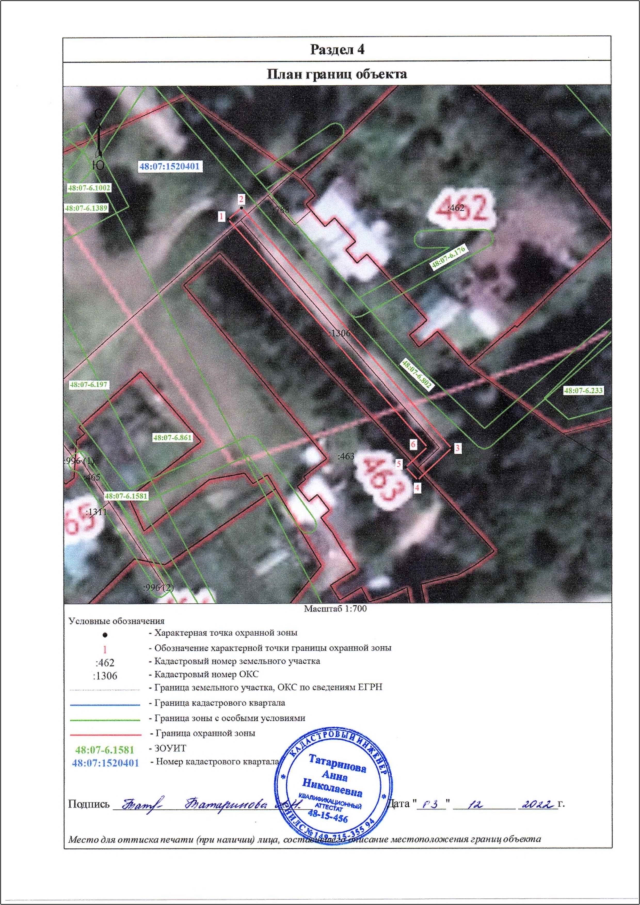Click 'Обозначение характерной точки границы охранной зоны' entry

coord(271,648)
